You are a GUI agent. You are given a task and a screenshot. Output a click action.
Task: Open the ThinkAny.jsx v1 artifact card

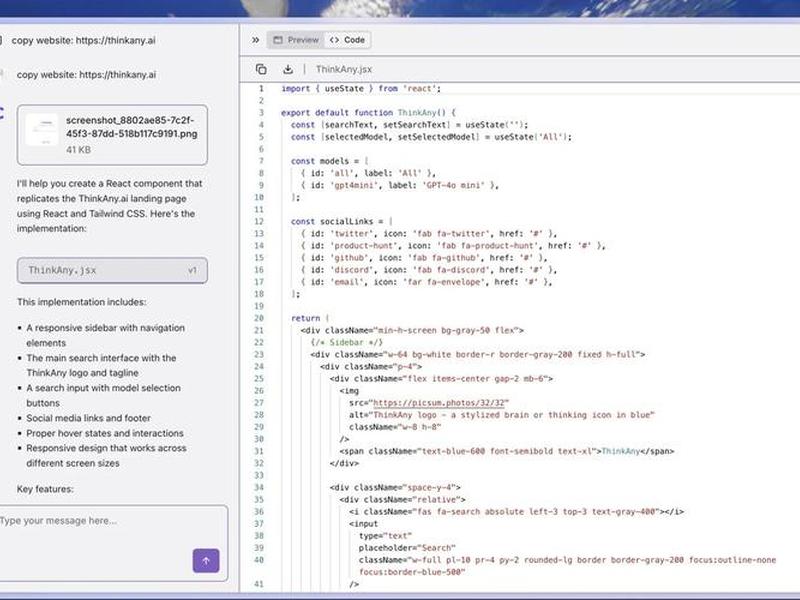[x=112, y=270]
